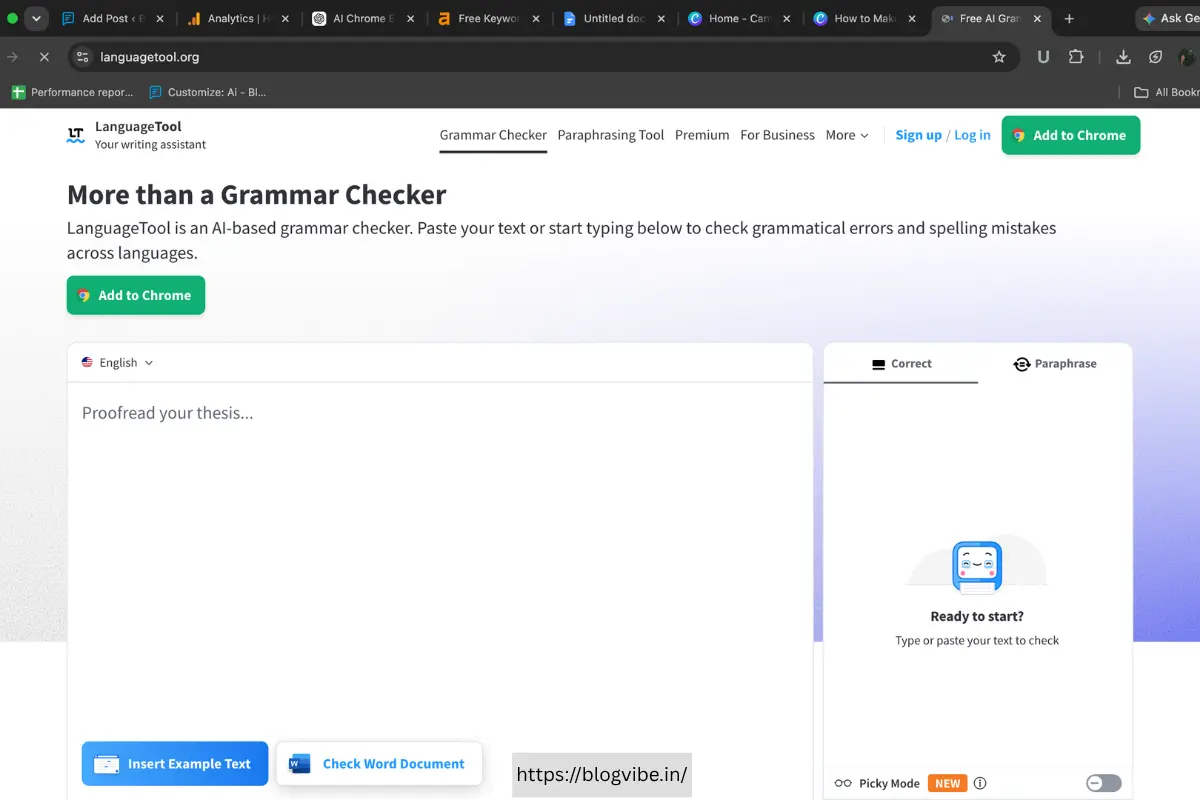Open a new browser tab

1069,18
